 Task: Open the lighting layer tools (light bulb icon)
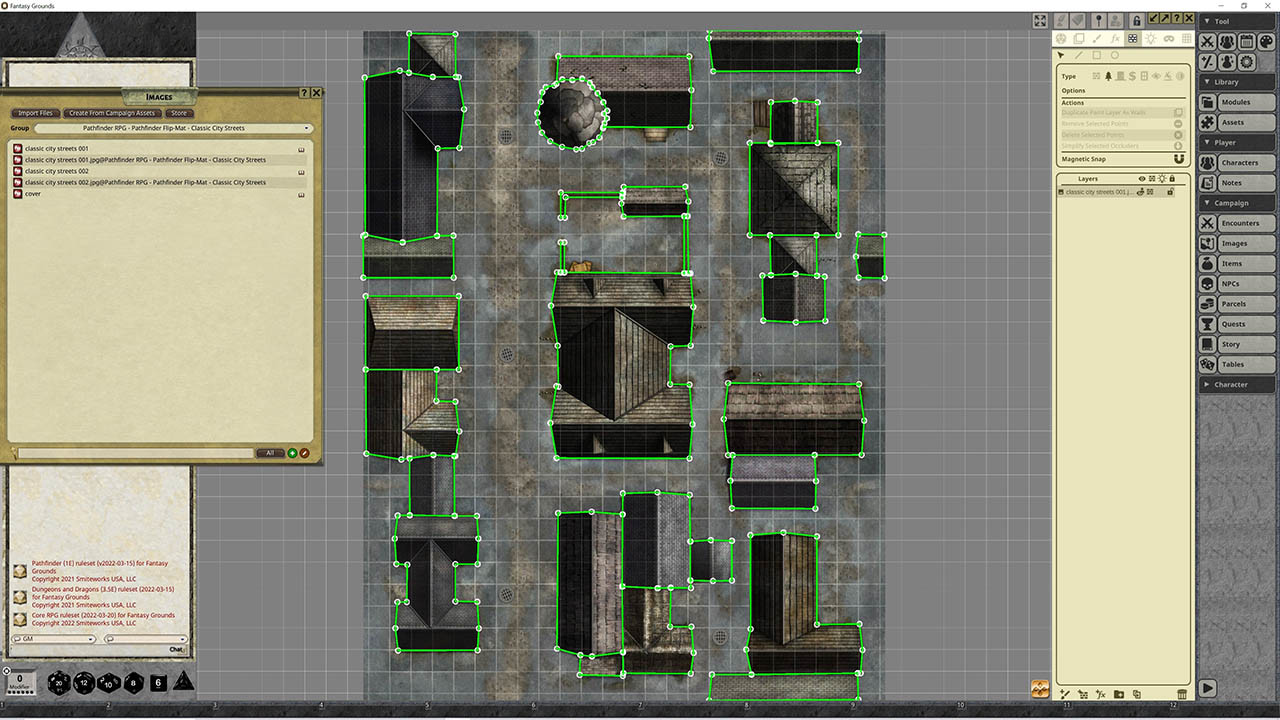click(1151, 38)
